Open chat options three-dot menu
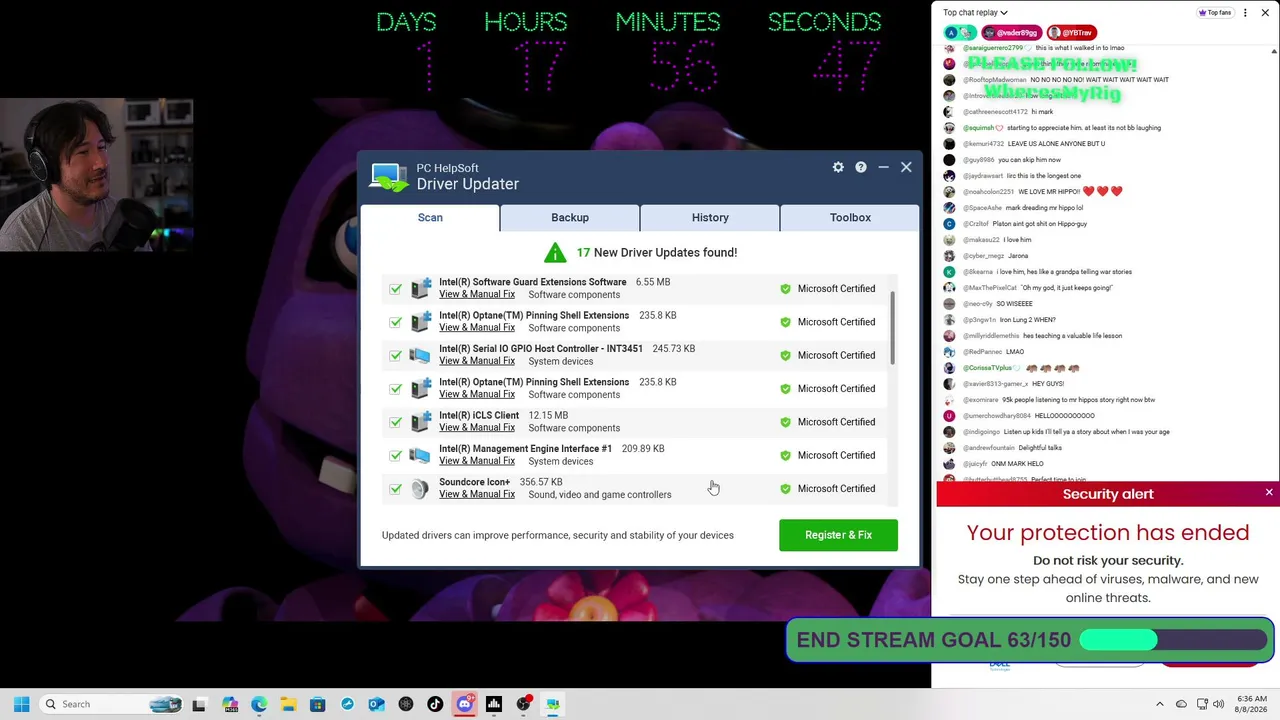Viewport: 1280px width, 720px height. click(1245, 13)
